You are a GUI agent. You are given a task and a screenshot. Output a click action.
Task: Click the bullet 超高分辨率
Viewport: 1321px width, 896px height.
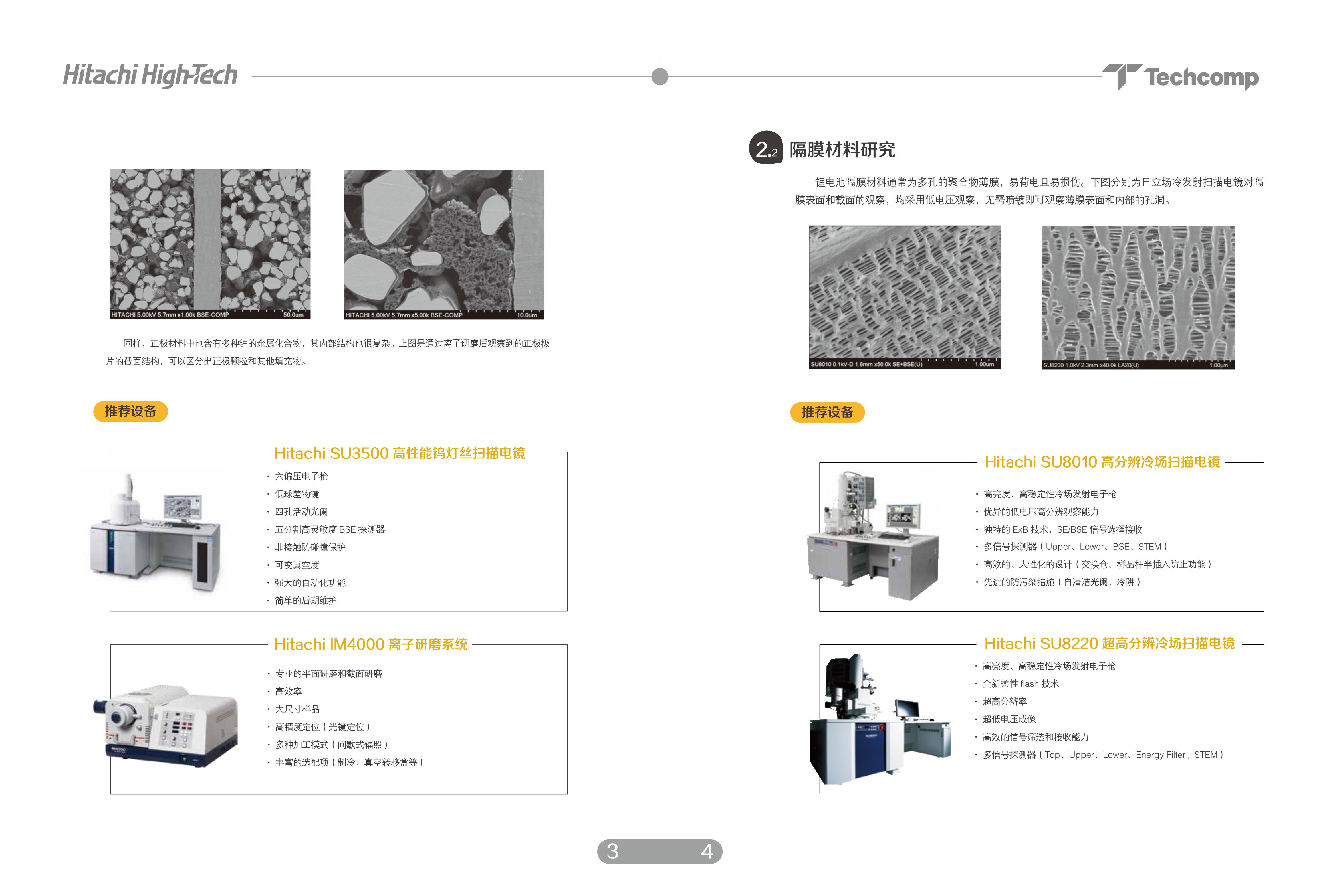pos(1001,701)
